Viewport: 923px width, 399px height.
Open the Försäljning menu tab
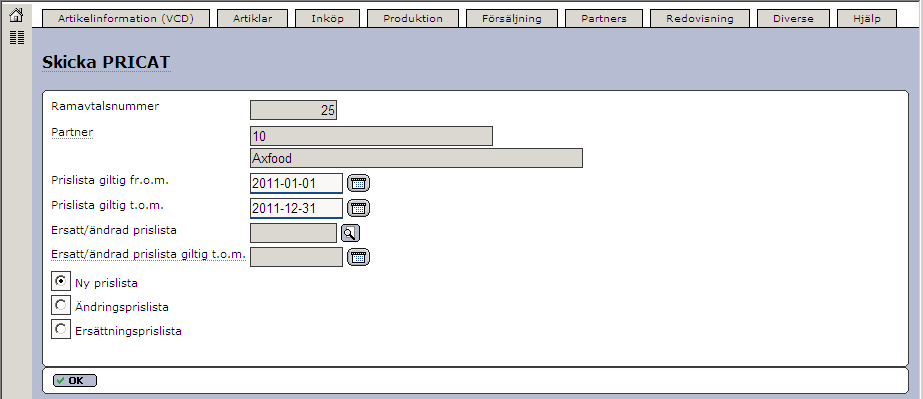(x=512, y=18)
